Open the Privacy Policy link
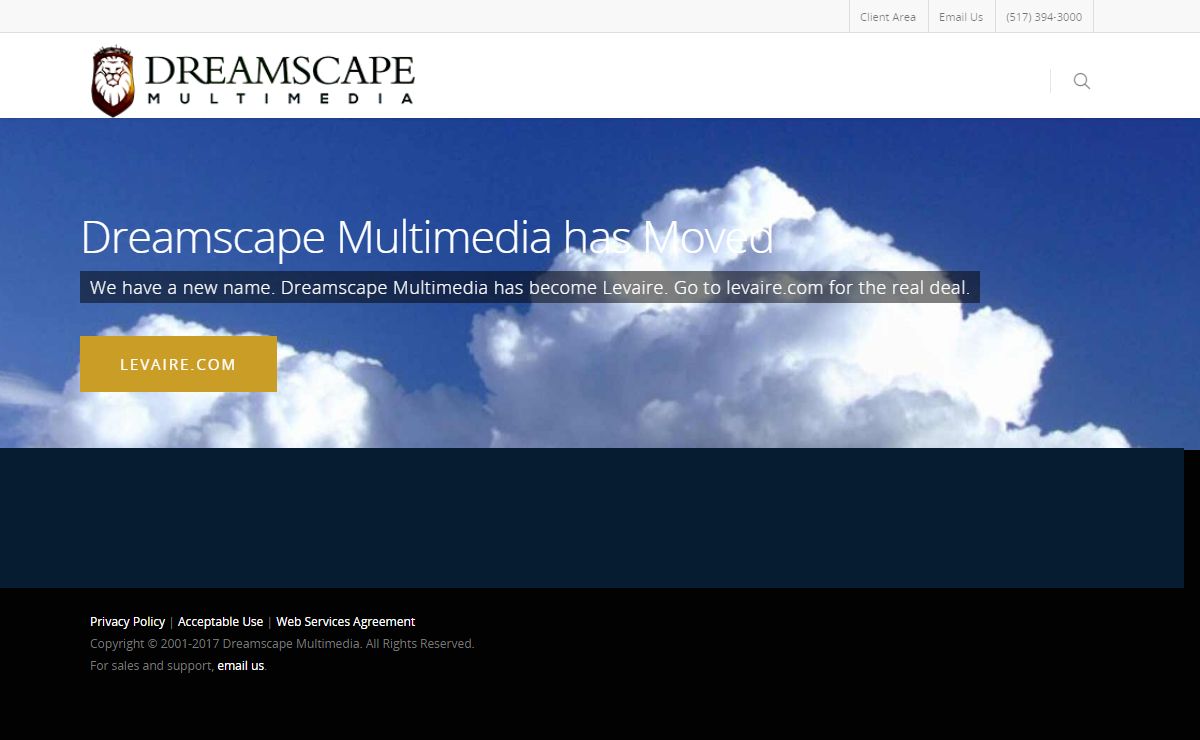Image resolution: width=1200 pixels, height=740 pixels. pyautogui.click(x=127, y=622)
